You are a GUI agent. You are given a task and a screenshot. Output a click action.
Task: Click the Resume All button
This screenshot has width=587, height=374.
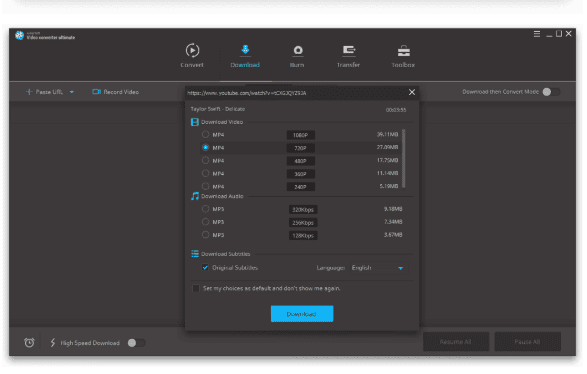pos(456,342)
